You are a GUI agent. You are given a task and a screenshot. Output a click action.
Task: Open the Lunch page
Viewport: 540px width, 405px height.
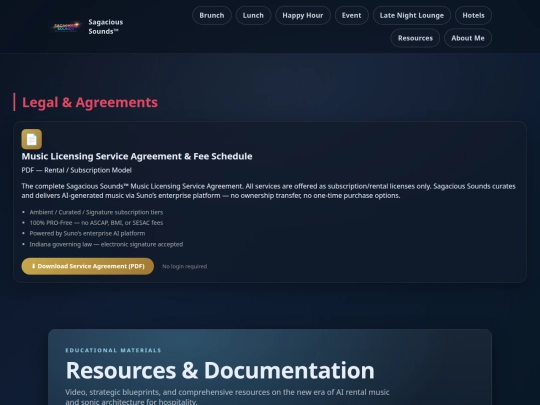[253, 15]
